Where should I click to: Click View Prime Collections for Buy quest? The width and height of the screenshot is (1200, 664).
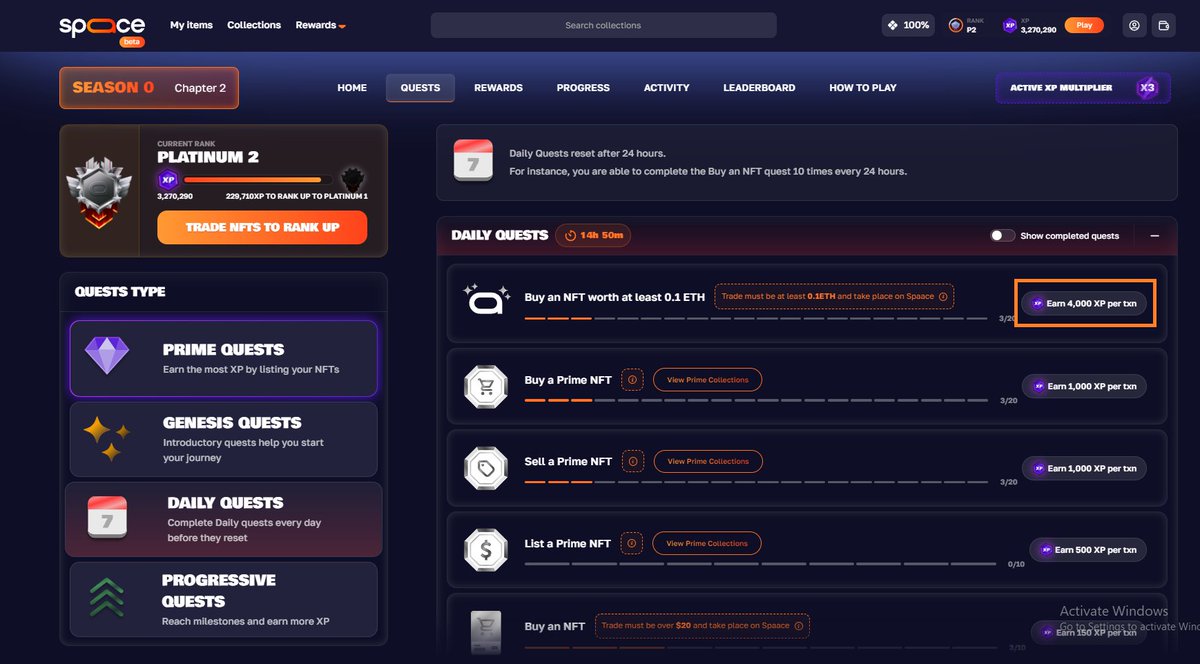point(707,380)
